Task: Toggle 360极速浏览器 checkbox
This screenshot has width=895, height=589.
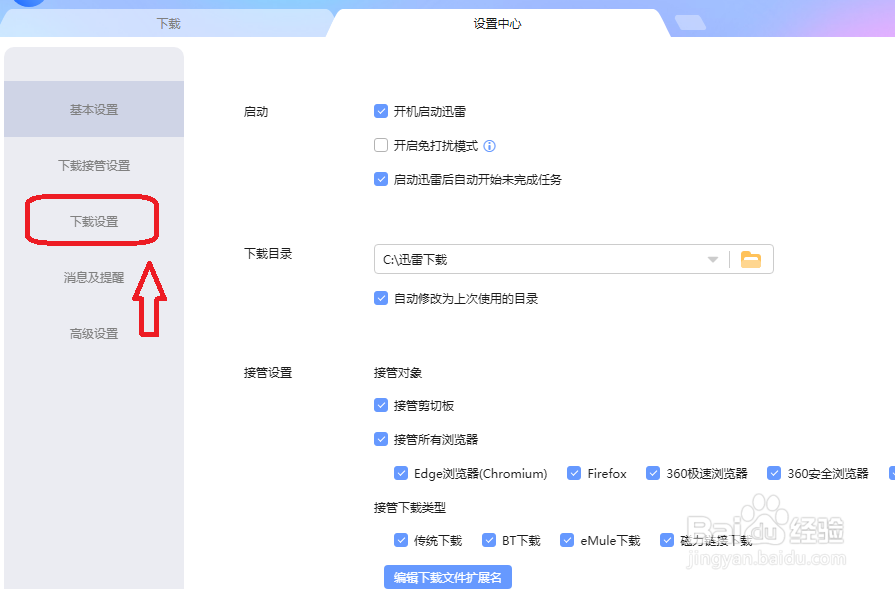Action: click(x=652, y=473)
